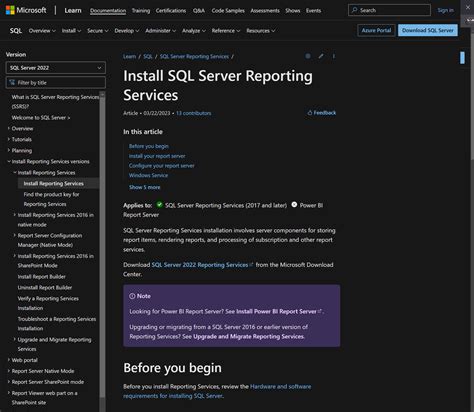Open the more actions vertical dots
This screenshot has height=412, width=474.
333,56
